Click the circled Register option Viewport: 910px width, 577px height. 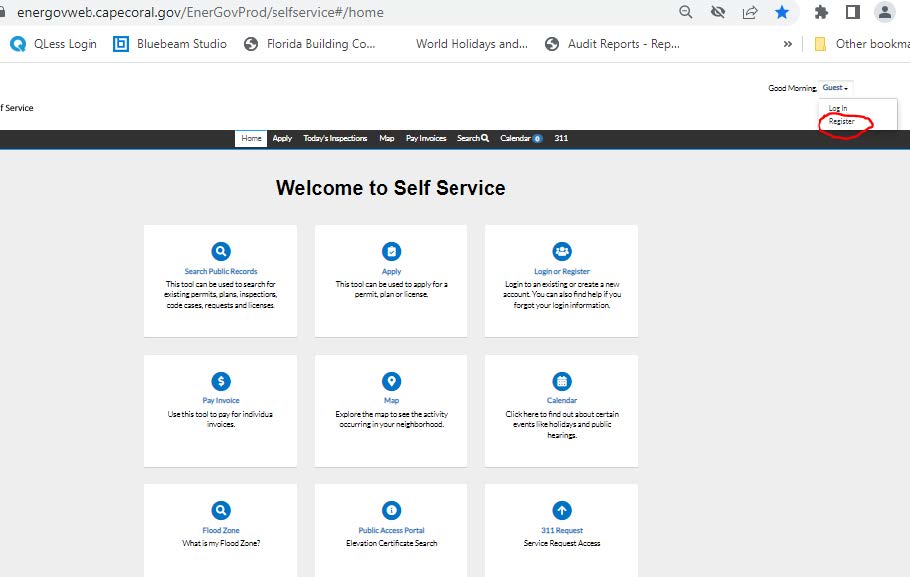[841, 121]
